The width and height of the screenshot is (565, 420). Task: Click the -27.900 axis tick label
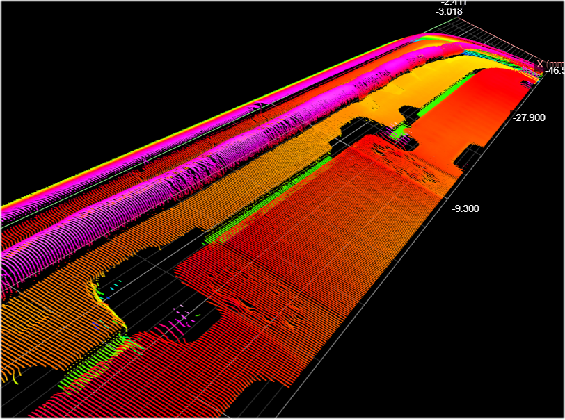pyautogui.click(x=529, y=118)
